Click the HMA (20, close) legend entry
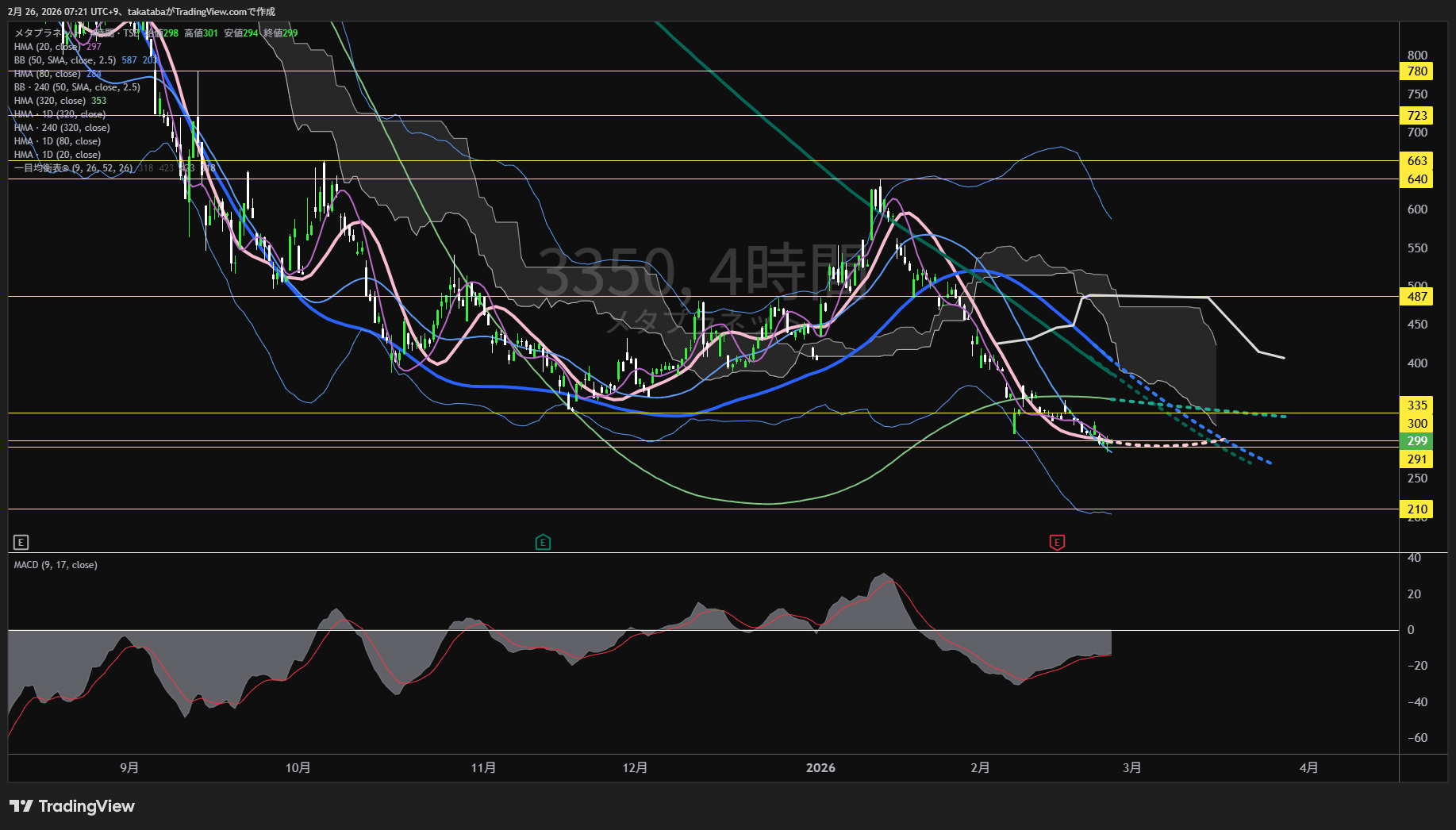This screenshot has width=1456, height=830. tap(48, 47)
